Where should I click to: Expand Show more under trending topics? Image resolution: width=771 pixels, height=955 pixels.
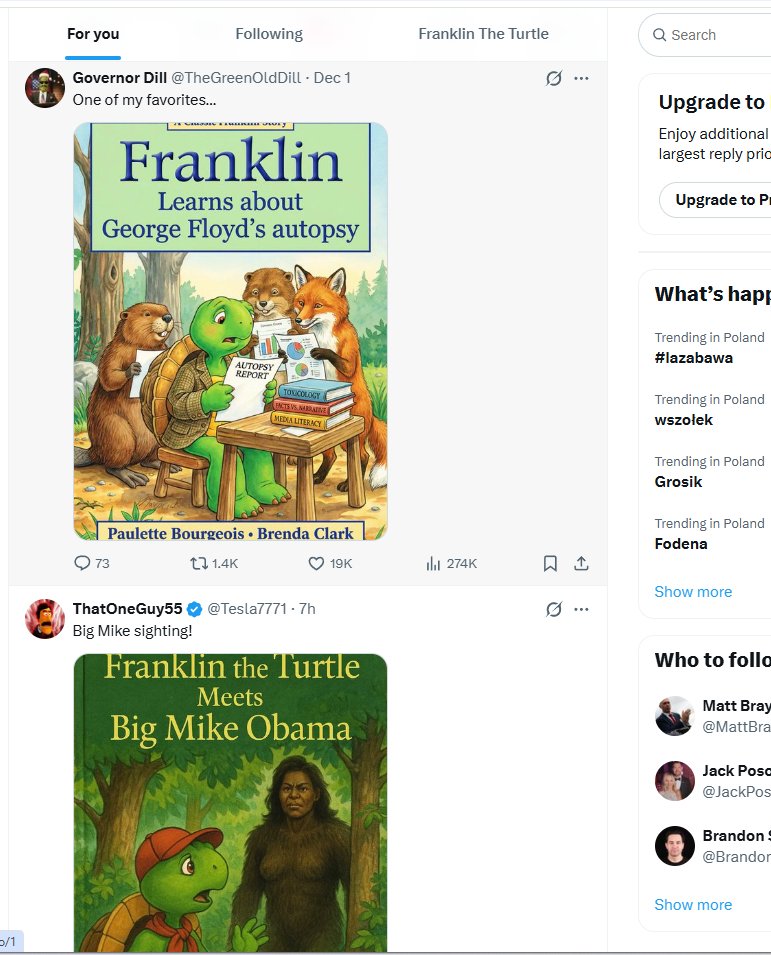[x=693, y=592]
